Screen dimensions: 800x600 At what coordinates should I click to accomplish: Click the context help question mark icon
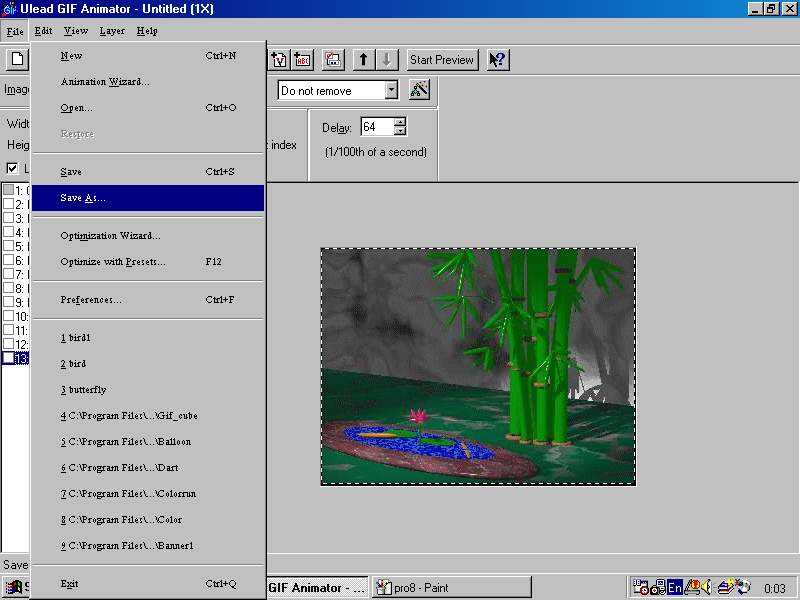497,60
